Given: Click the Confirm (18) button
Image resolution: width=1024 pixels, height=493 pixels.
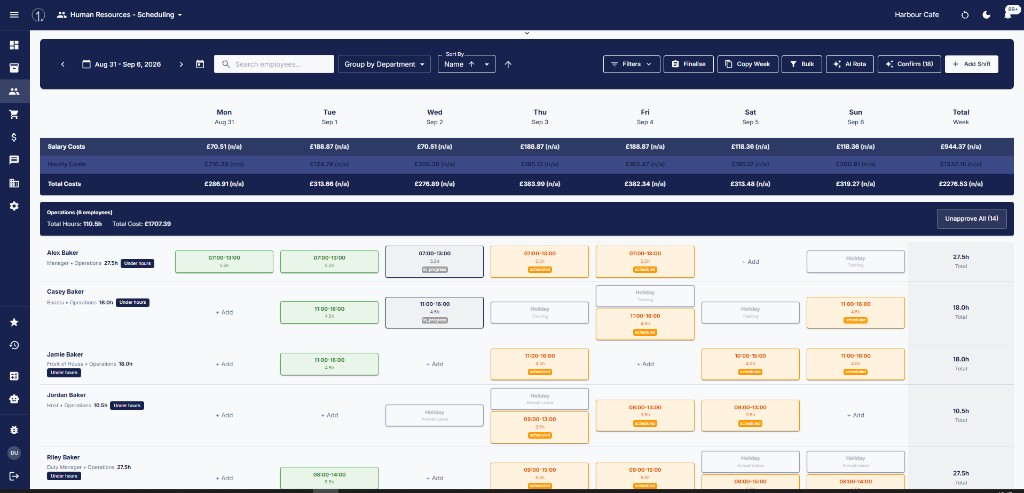Looking at the screenshot, I should (x=909, y=64).
